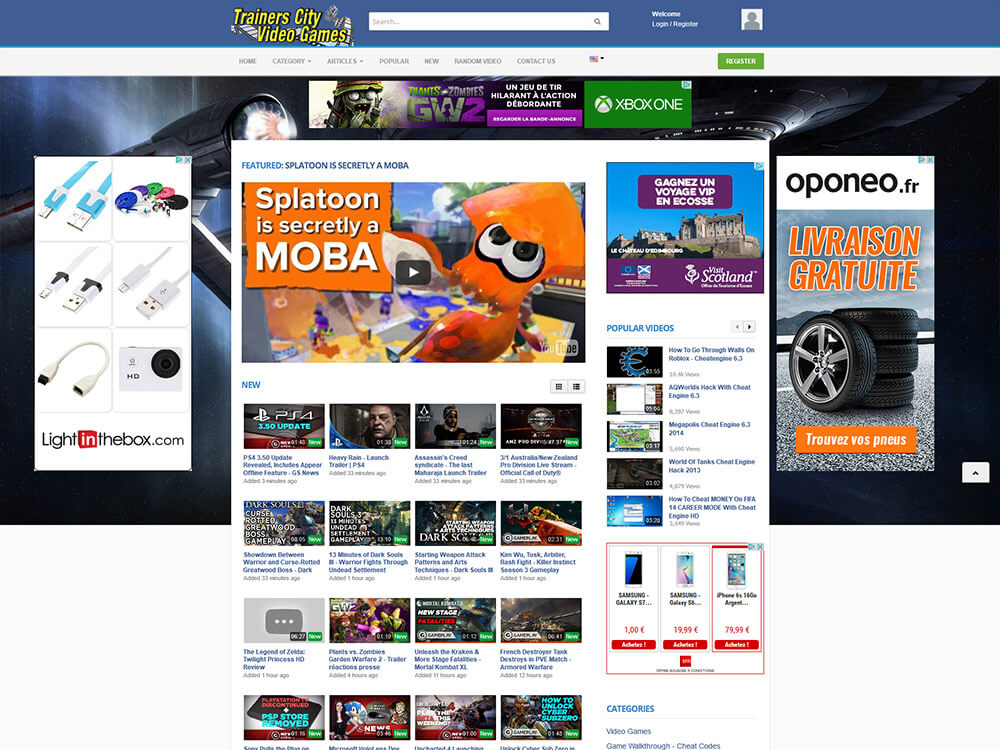Open 'How To Cheat MONEY On FIFA 14' link
The image size is (1000, 750).
[x=712, y=508]
